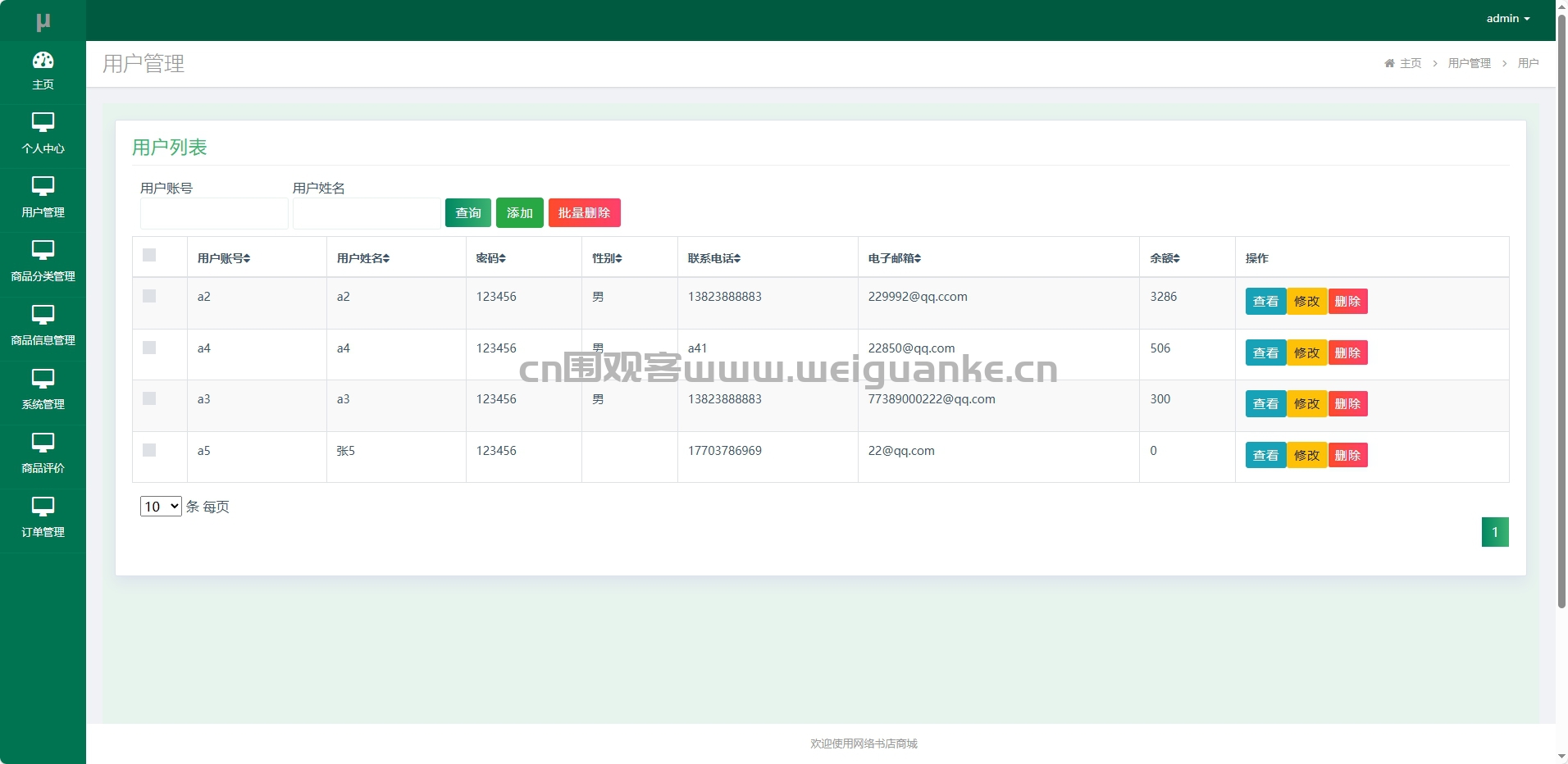Click 用户 breadcrumb item

[1528, 63]
